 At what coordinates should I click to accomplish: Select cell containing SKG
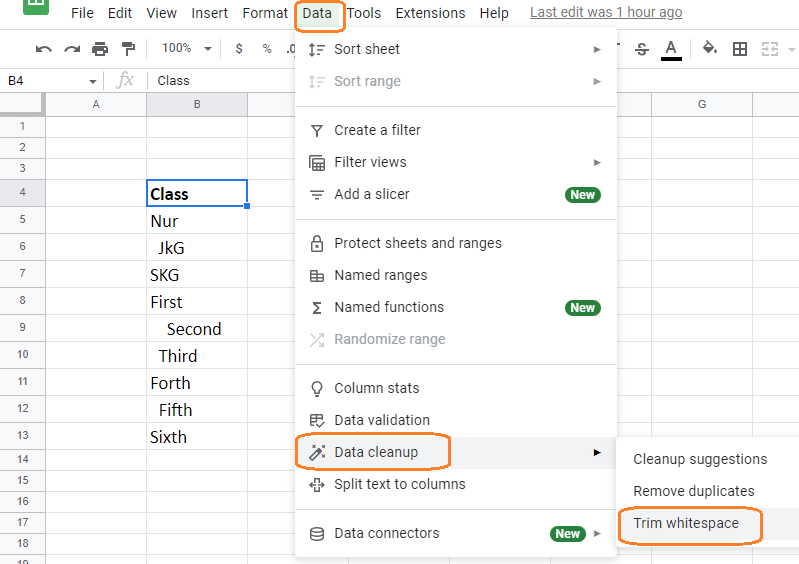pos(197,275)
